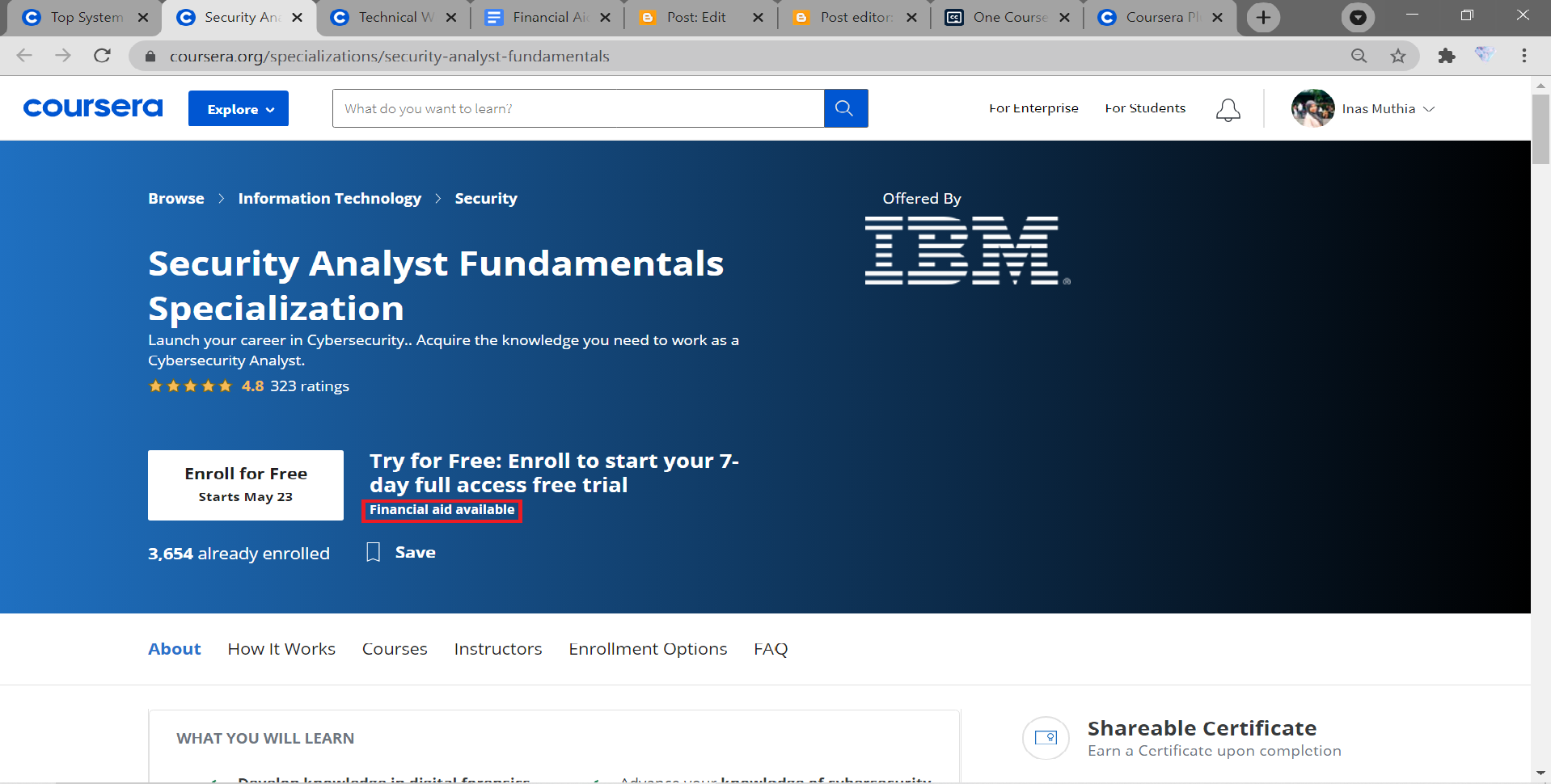Click the Save link text
The image size is (1551, 784).
[416, 552]
